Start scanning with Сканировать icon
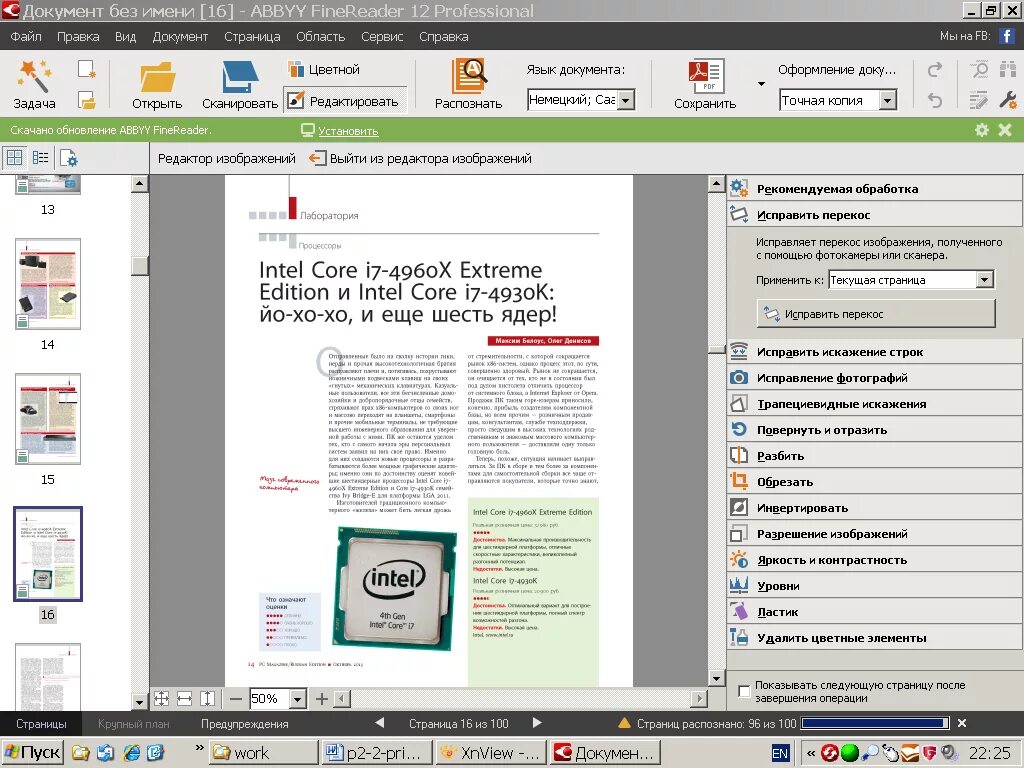The width and height of the screenshot is (1024, 768). click(x=240, y=84)
